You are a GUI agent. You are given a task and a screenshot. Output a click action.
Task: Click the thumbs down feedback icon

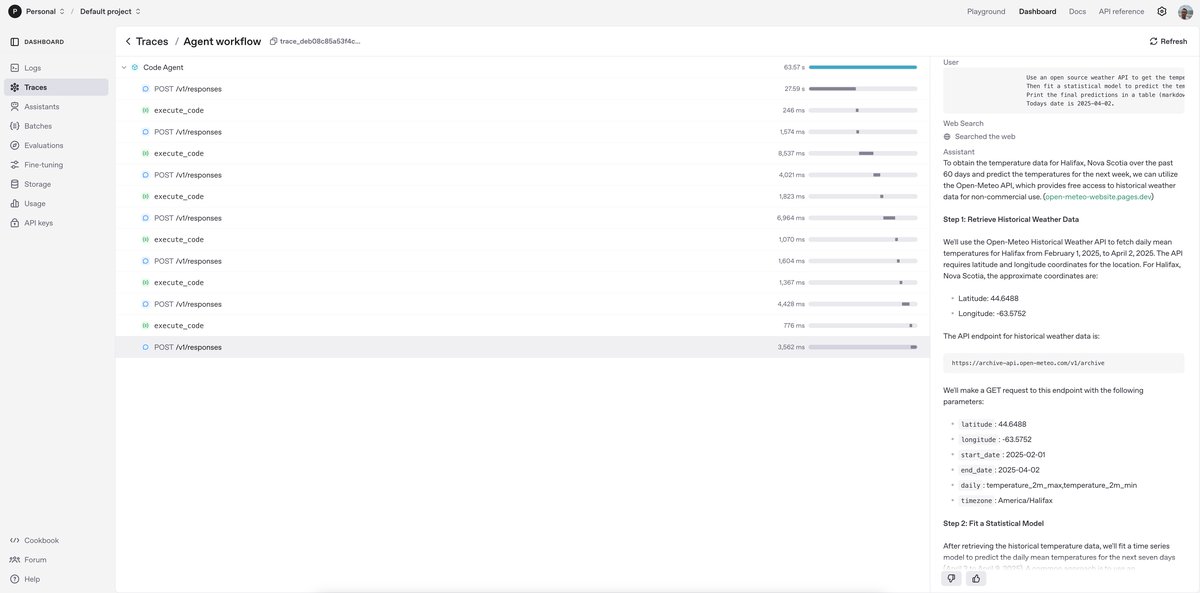tap(950, 578)
